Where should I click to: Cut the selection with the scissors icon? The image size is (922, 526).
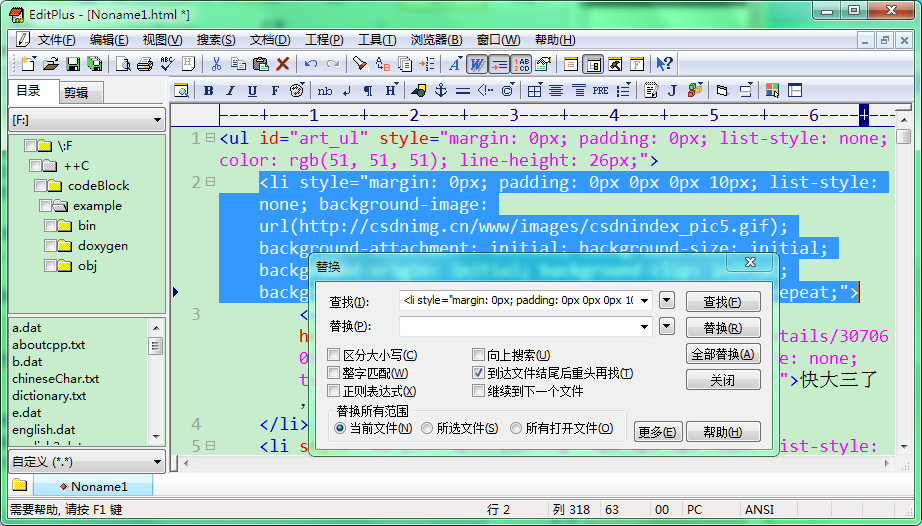coord(216,63)
